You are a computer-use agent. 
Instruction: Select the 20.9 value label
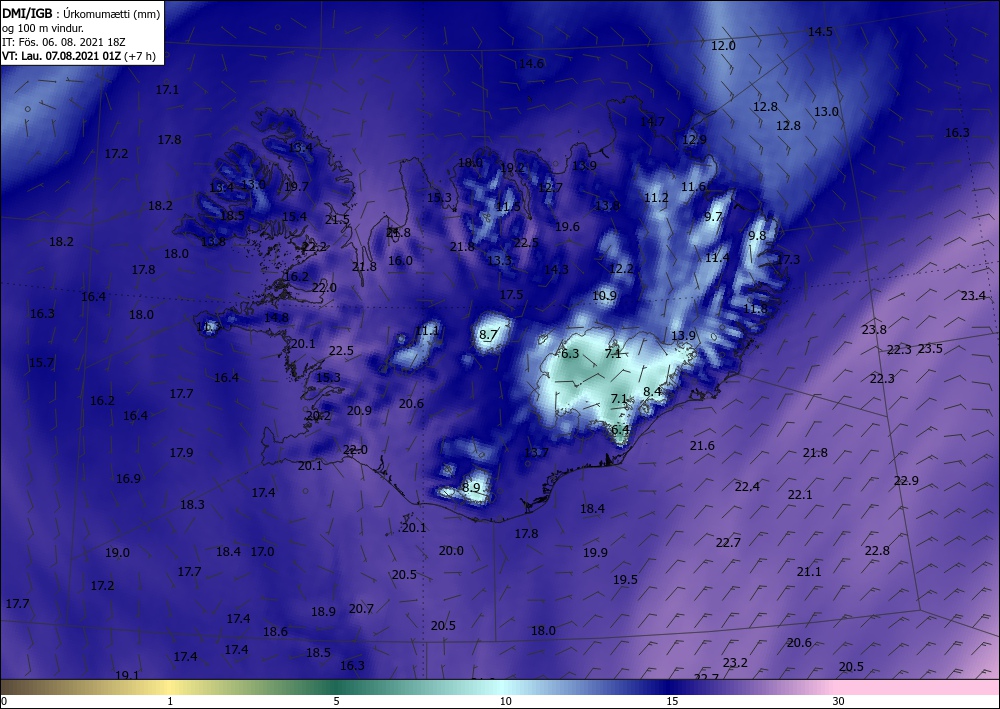359,411
